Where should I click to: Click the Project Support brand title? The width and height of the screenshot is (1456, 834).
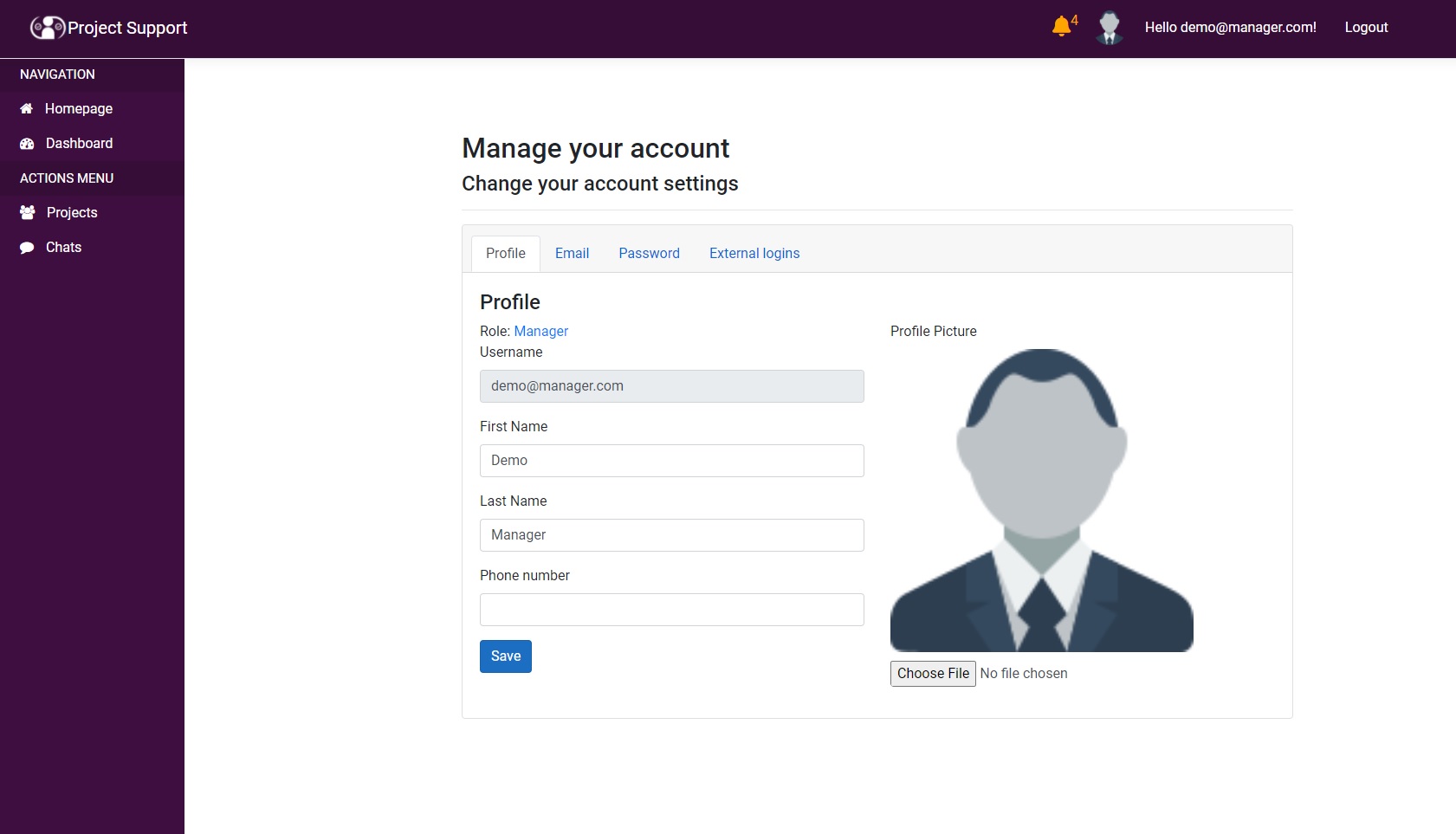coord(127,28)
